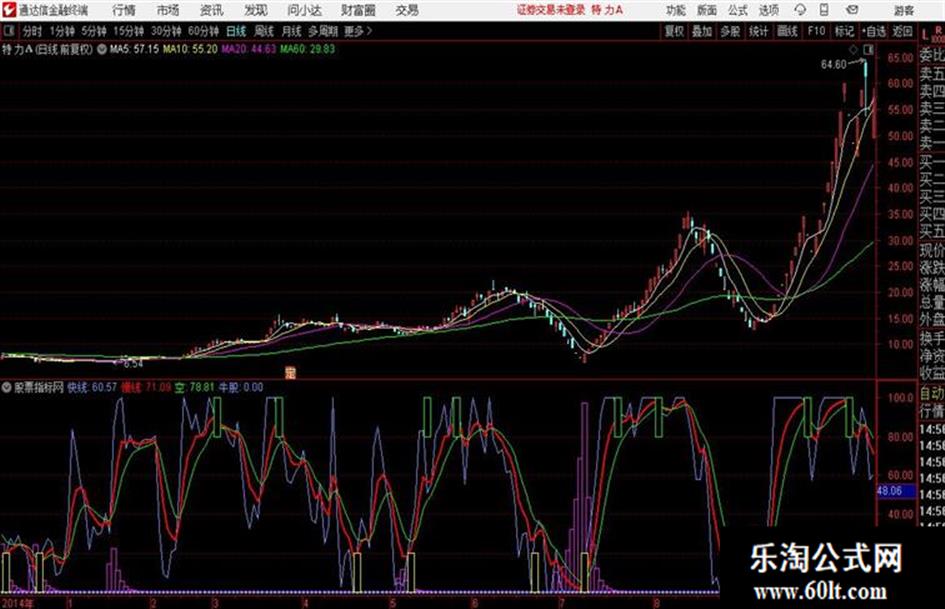Click the 标记 mark button
The width and height of the screenshot is (945, 609).
pos(844,31)
